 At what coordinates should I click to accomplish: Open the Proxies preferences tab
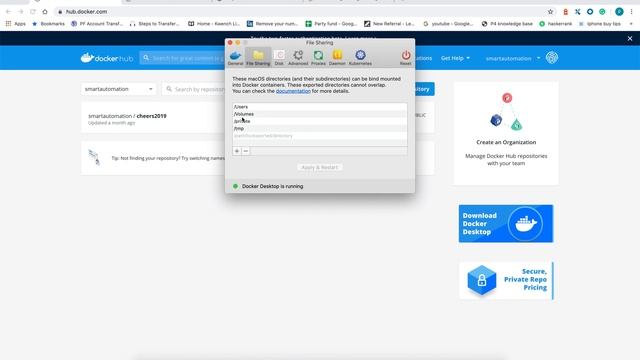[x=318, y=58]
